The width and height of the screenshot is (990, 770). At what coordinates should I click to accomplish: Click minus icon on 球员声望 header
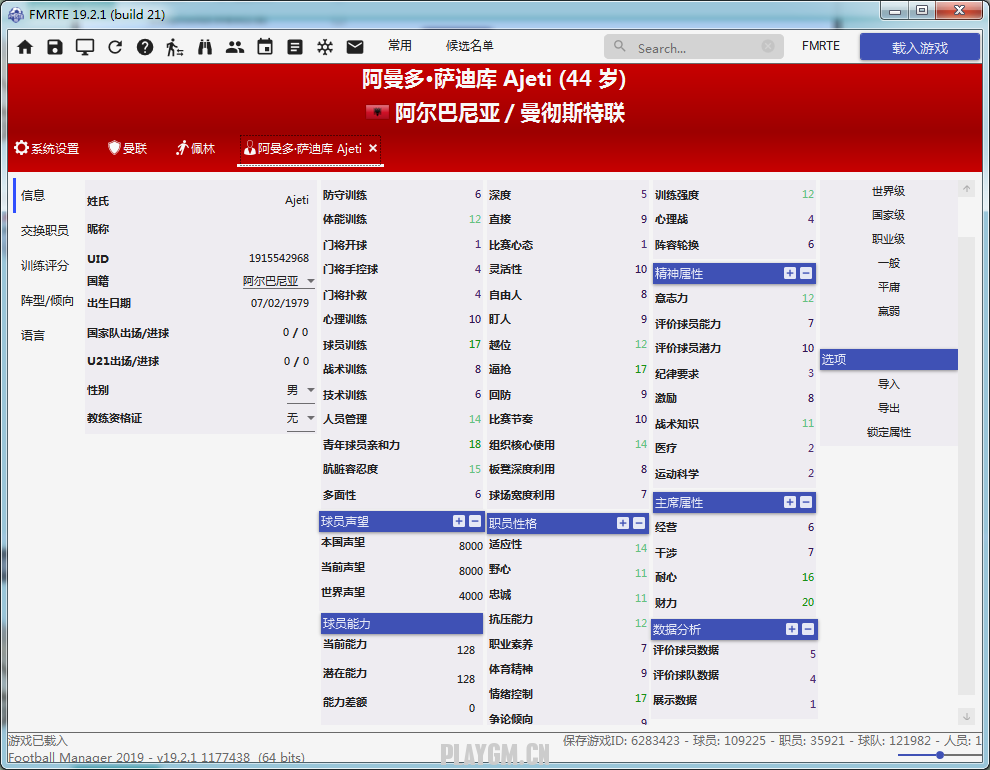click(475, 521)
